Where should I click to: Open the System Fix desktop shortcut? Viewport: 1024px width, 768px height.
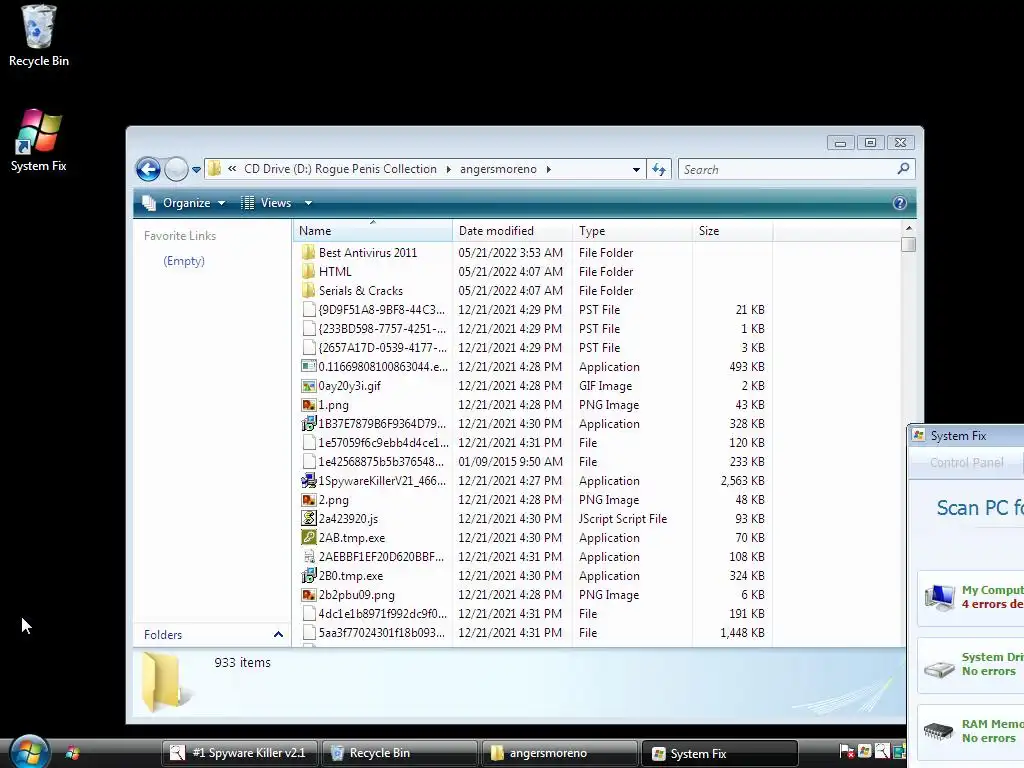point(39,140)
